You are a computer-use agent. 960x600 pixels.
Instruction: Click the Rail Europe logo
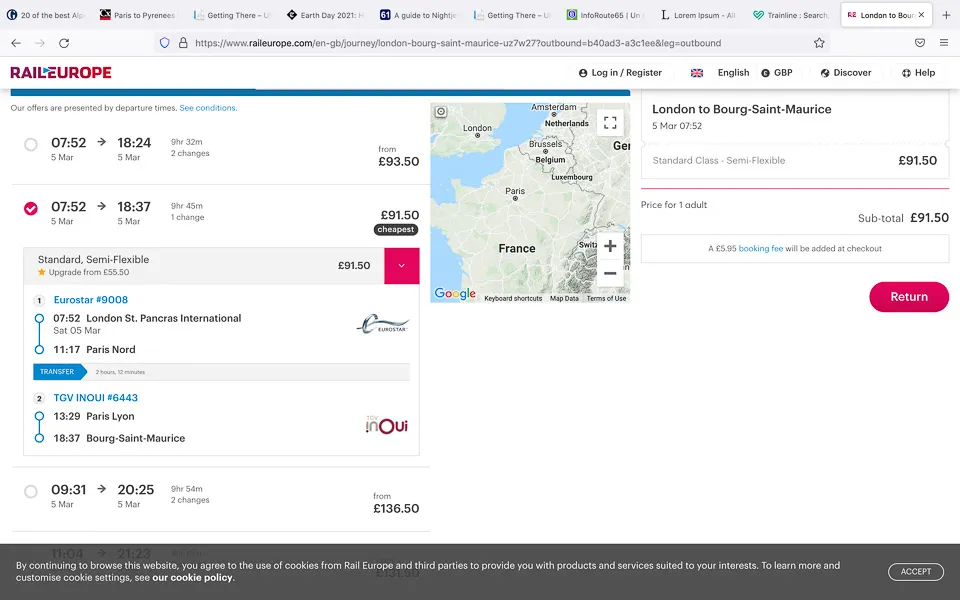click(x=61, y=72)
